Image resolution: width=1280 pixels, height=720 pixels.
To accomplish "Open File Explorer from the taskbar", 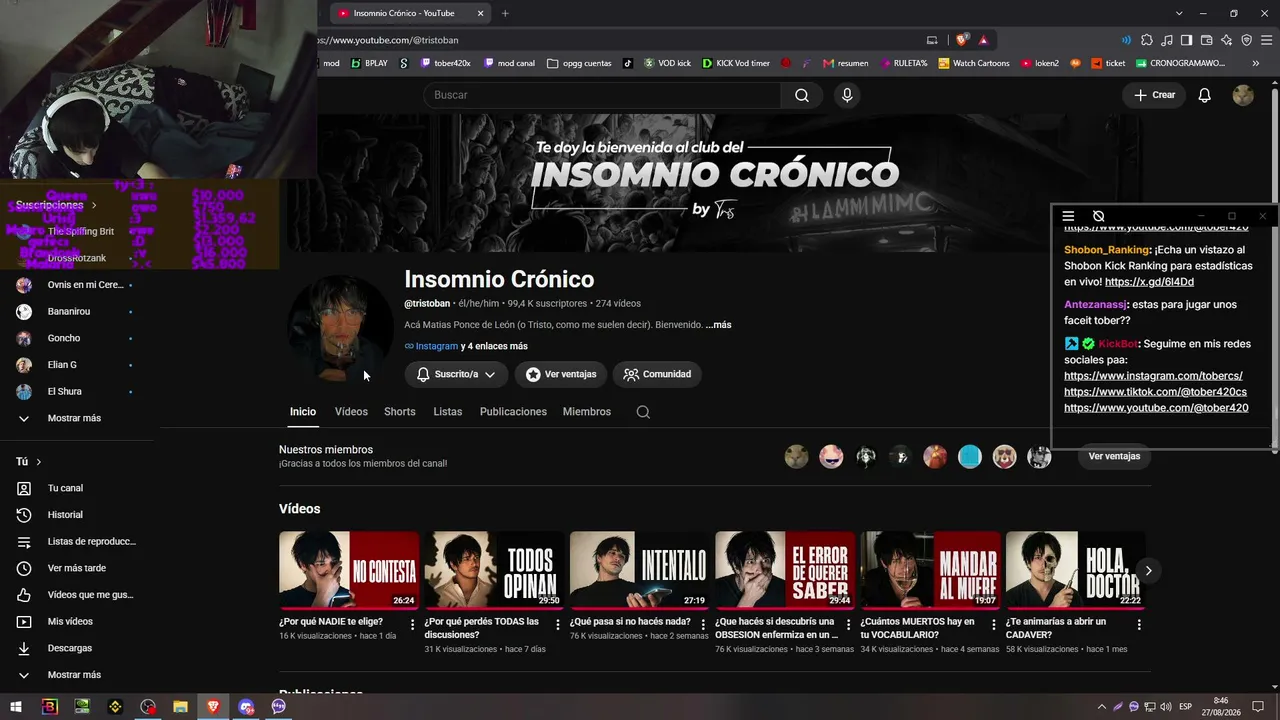I will click(180, 707).
